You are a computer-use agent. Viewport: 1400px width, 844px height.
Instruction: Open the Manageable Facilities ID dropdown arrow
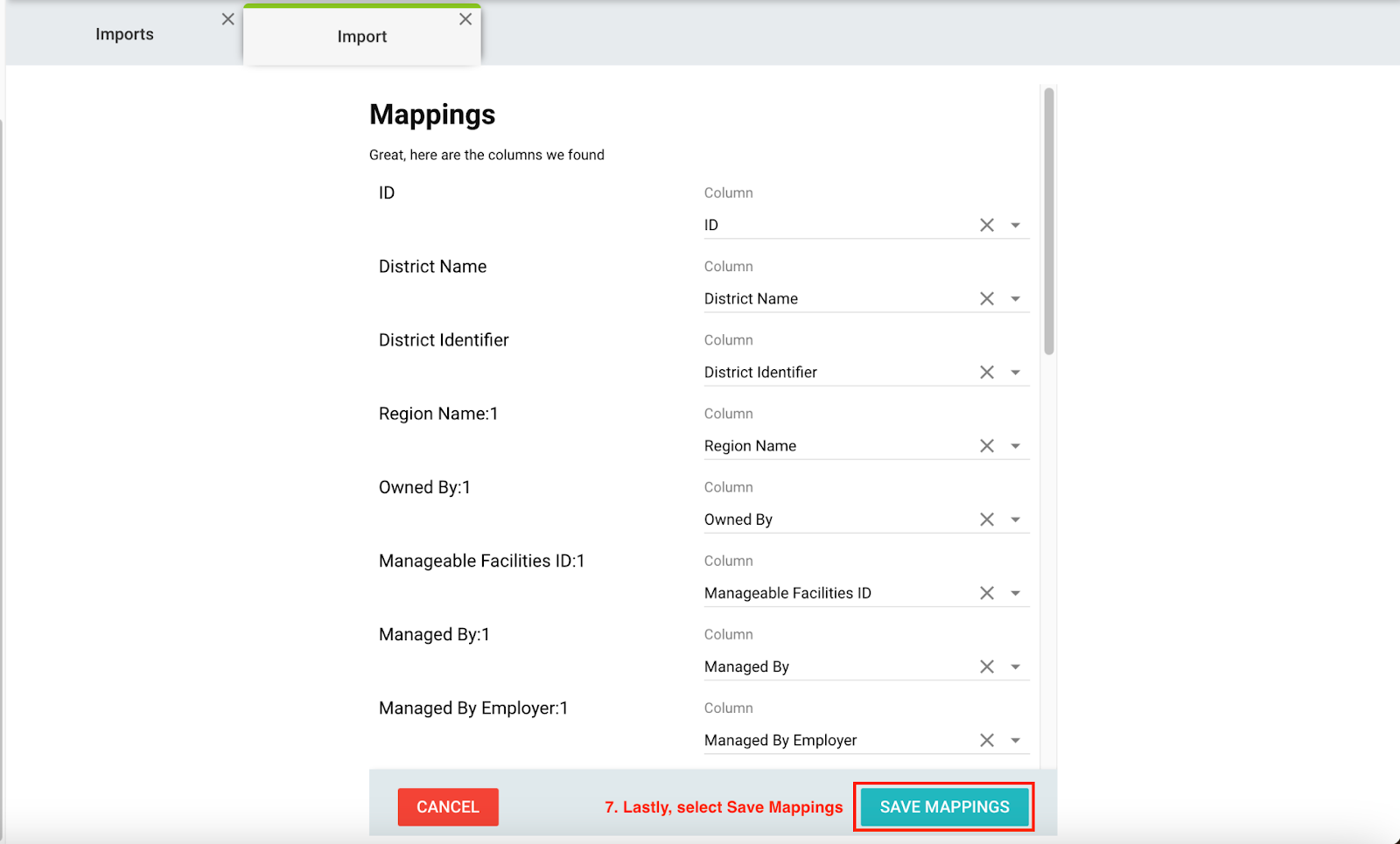[1015, 593]
